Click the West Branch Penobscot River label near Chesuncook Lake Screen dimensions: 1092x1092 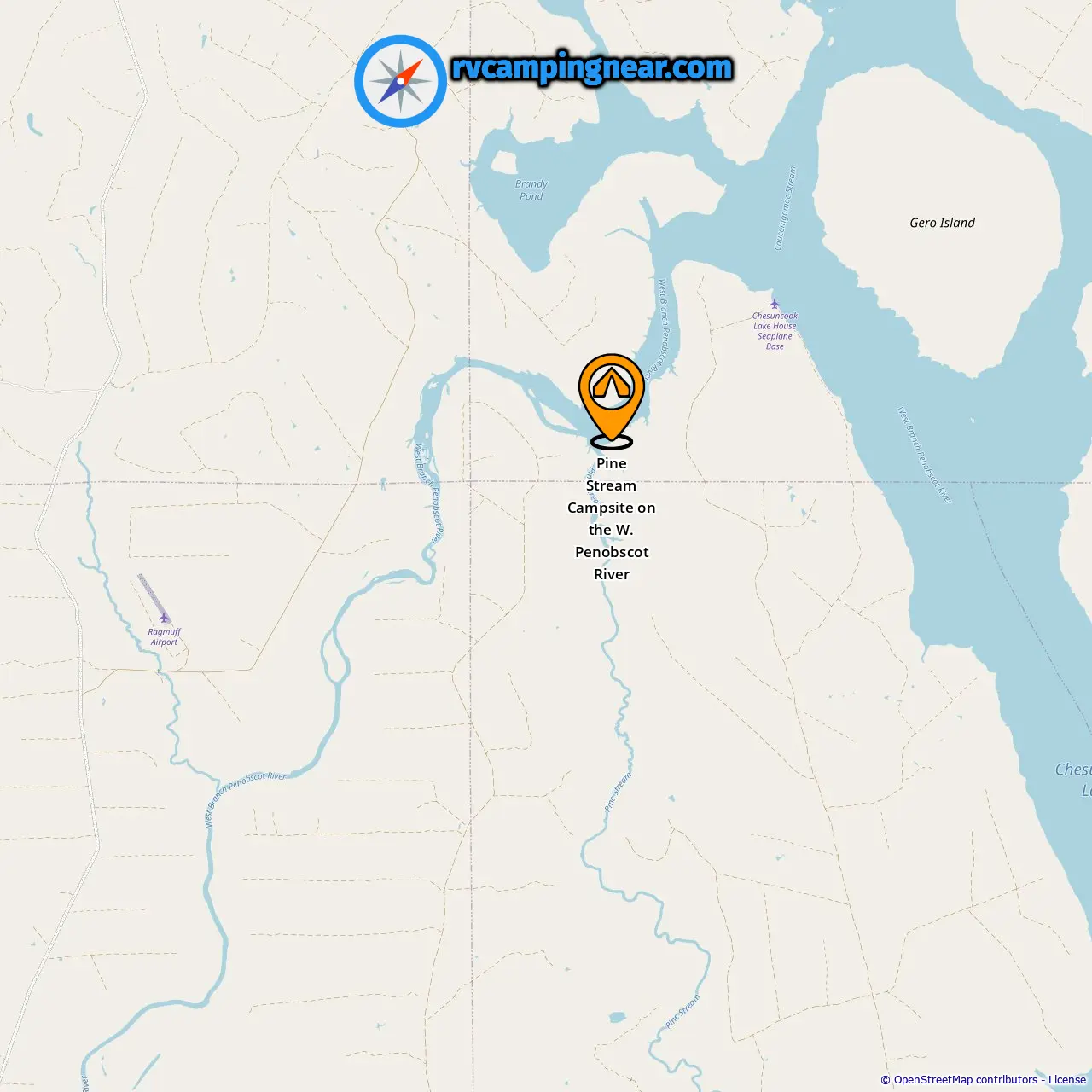tap(924, 455)
